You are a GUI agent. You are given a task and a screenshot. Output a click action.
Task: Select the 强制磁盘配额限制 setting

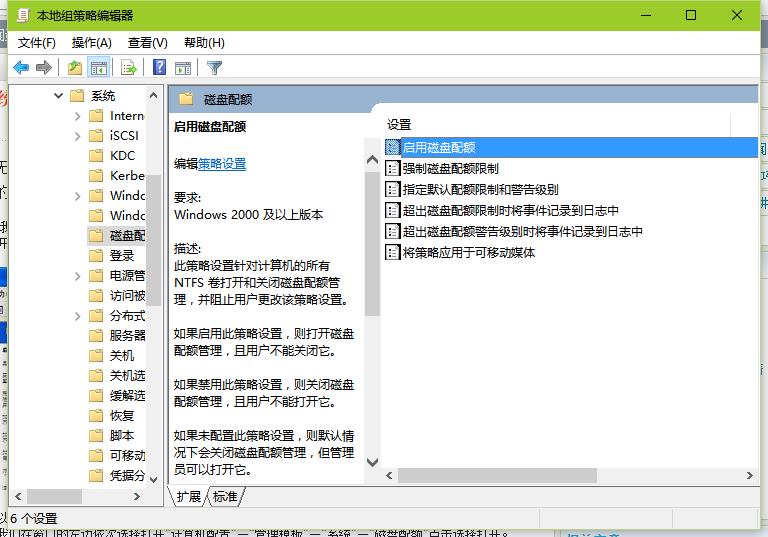click(x=450, y=168)
